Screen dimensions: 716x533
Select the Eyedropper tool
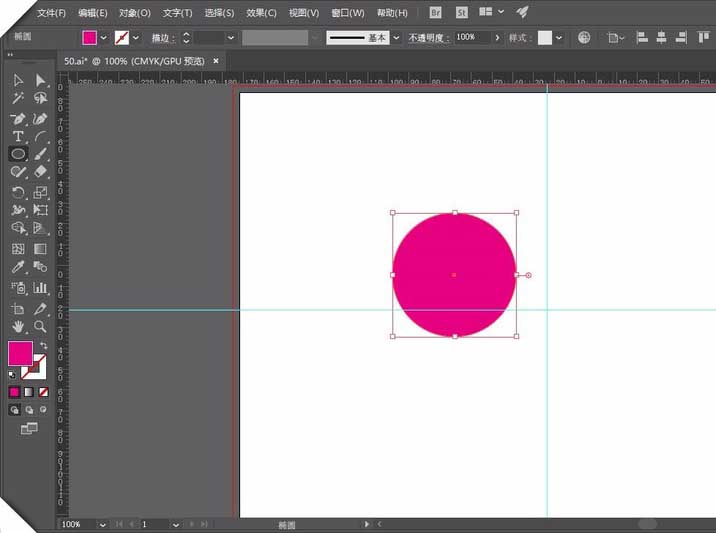click(x=18, y=267)
